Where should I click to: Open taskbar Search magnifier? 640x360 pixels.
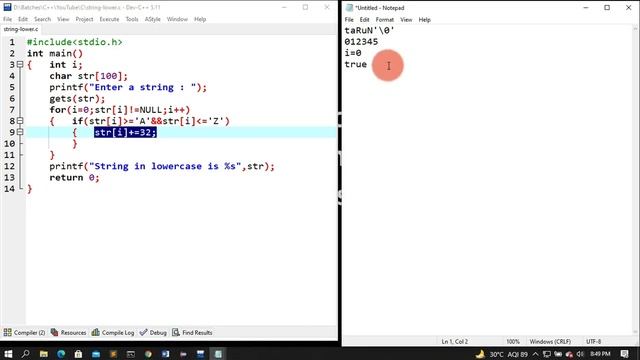pos(25,354)
